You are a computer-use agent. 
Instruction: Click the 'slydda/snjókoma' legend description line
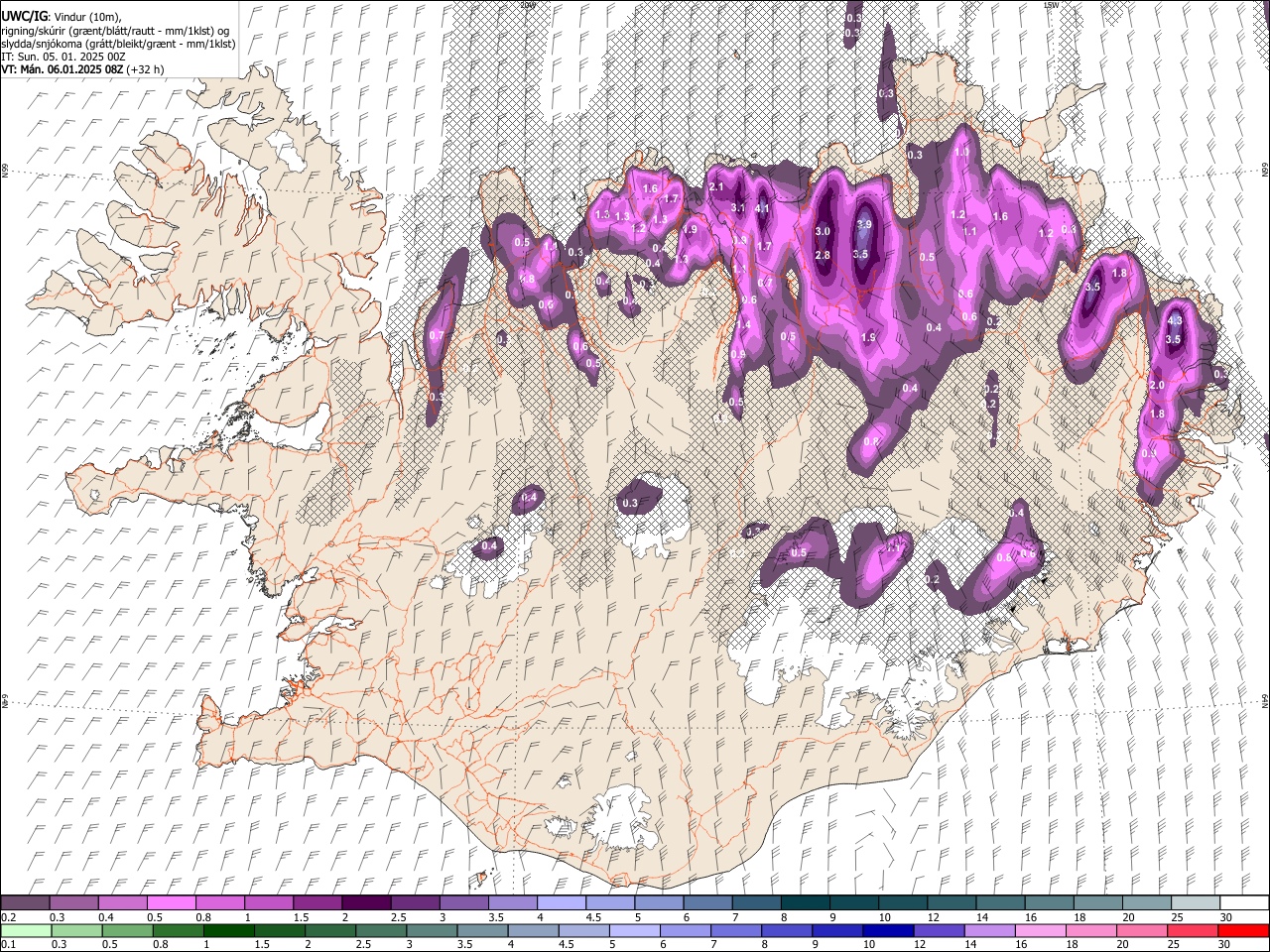116,44
